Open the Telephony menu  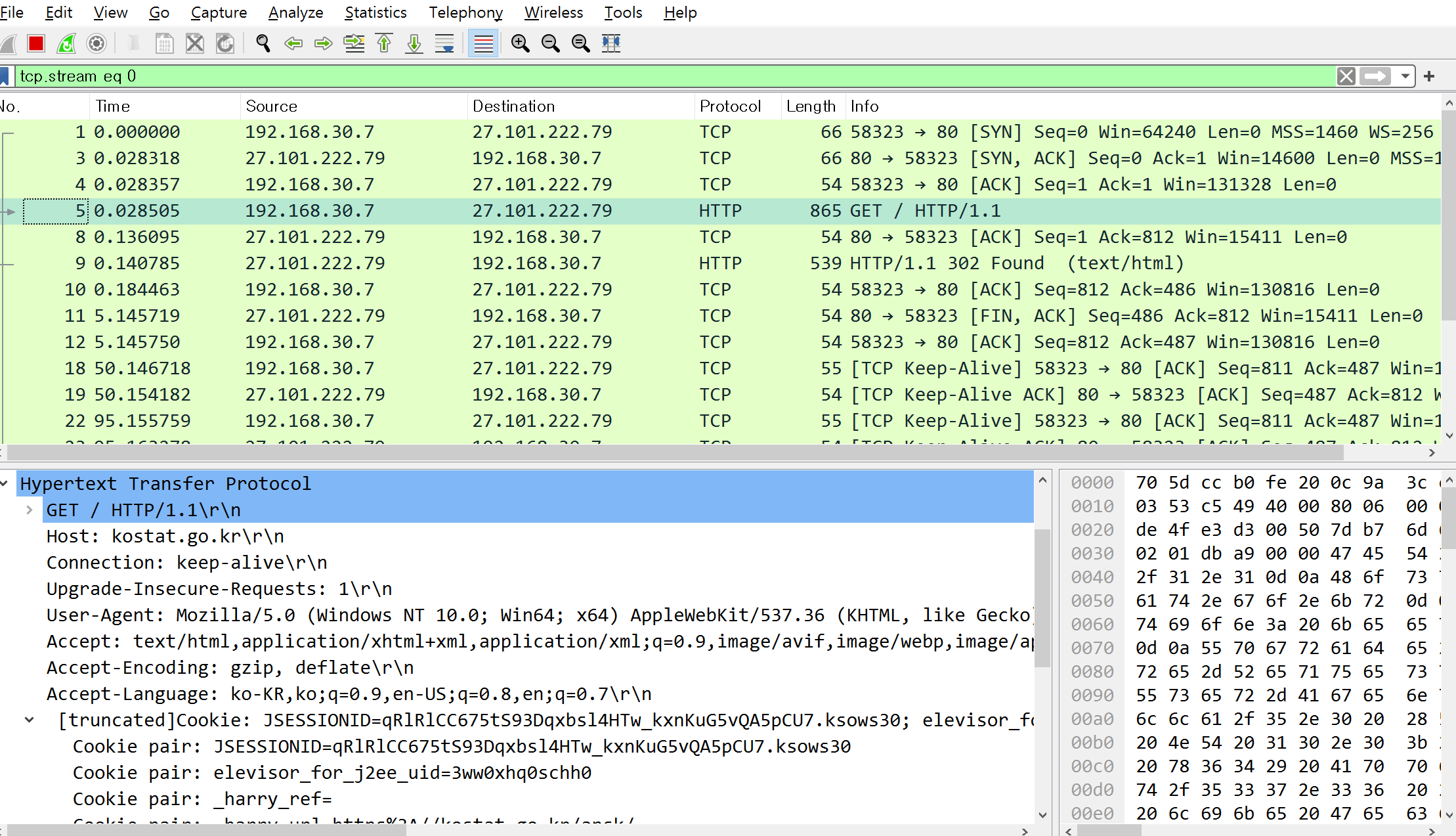click(x=465, y=12)
